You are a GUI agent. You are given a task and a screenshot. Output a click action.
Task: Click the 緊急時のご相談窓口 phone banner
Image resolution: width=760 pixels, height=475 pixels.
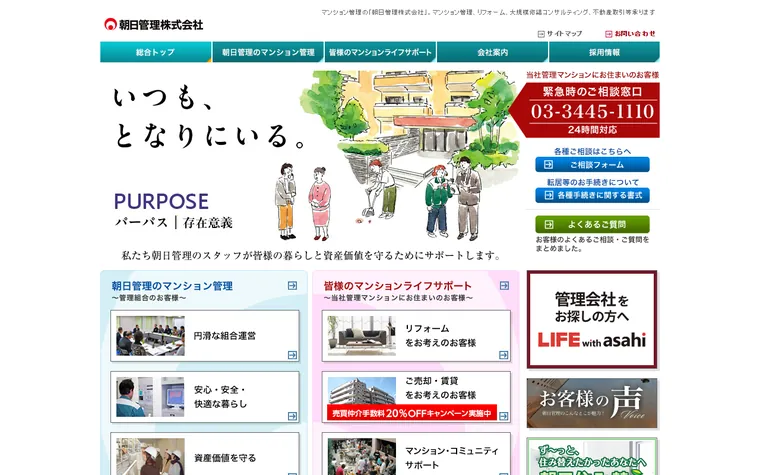tap(585, 110)
